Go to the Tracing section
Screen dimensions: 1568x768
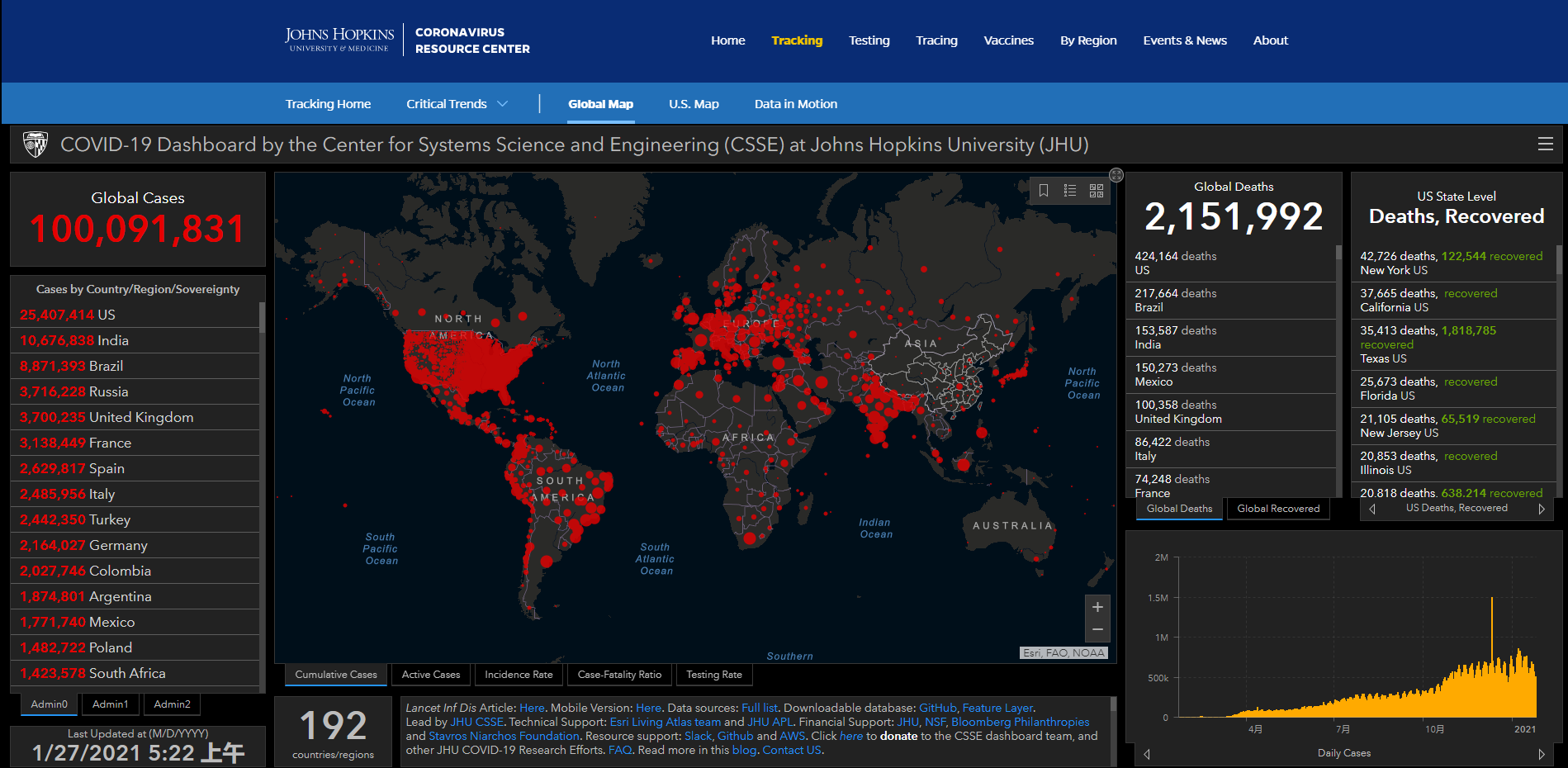point(936,40)
